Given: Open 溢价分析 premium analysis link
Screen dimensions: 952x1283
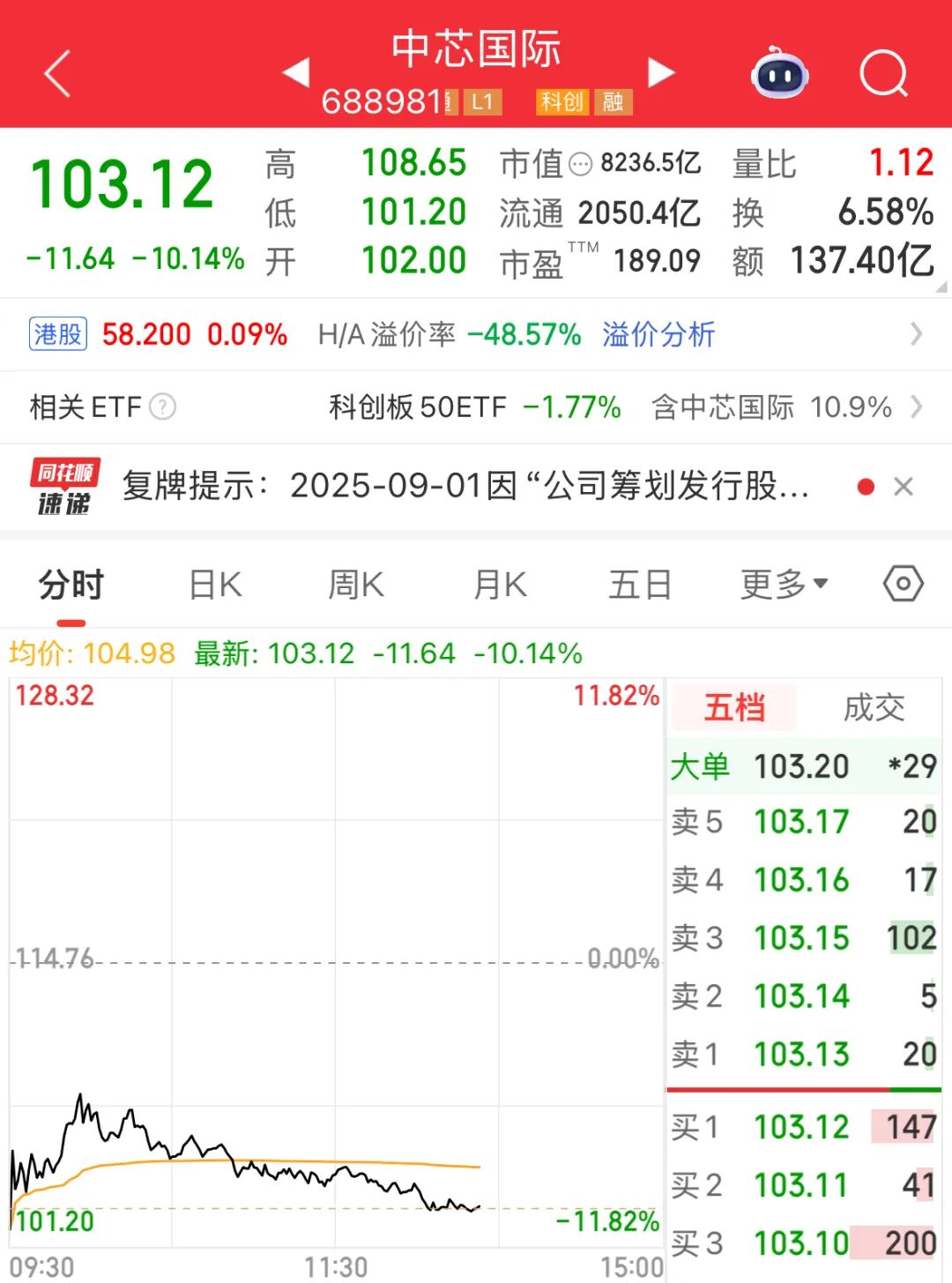Looking at the screenshot, I should [658, 335].
